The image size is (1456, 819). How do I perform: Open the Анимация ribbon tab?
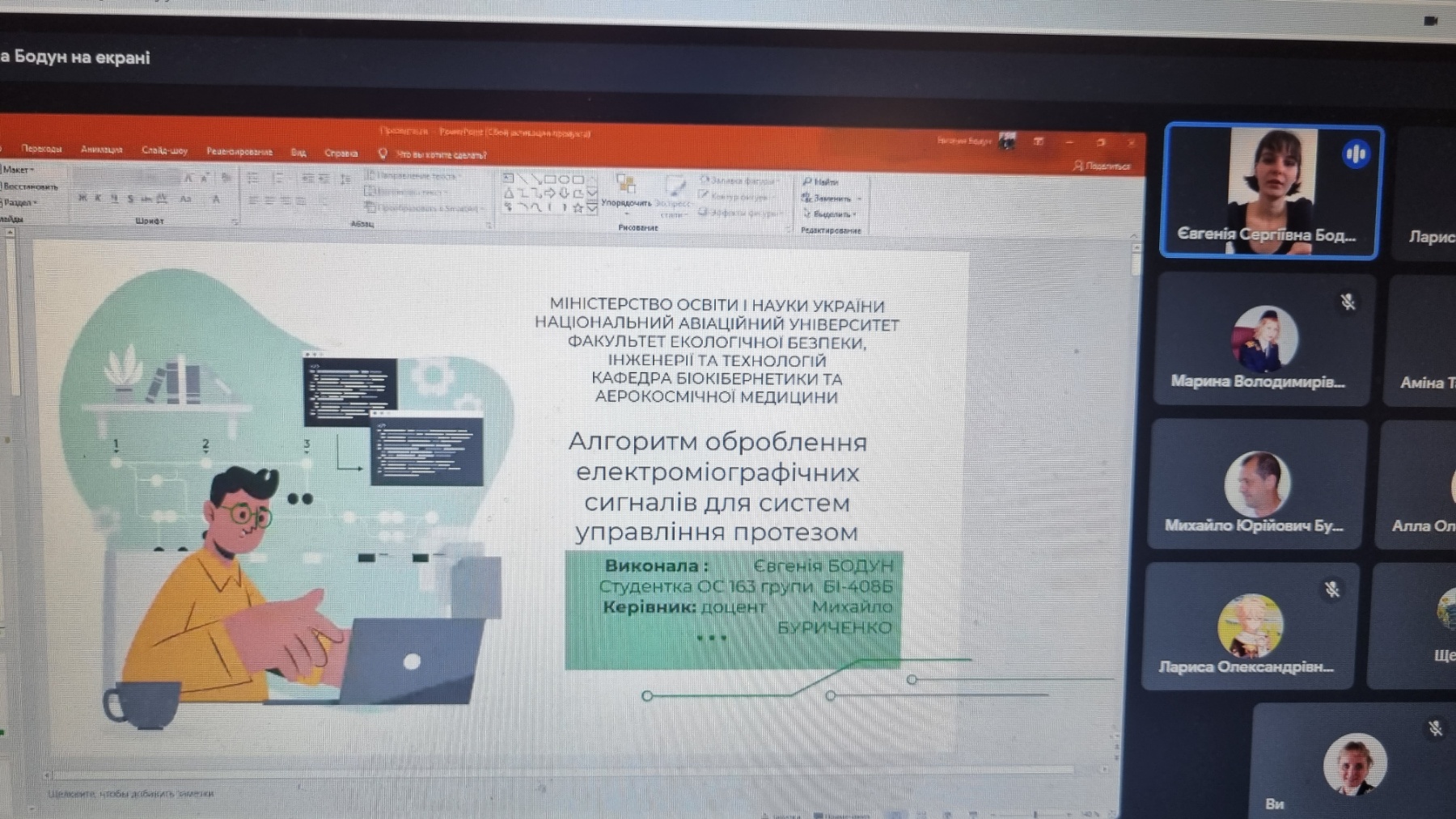101,150
